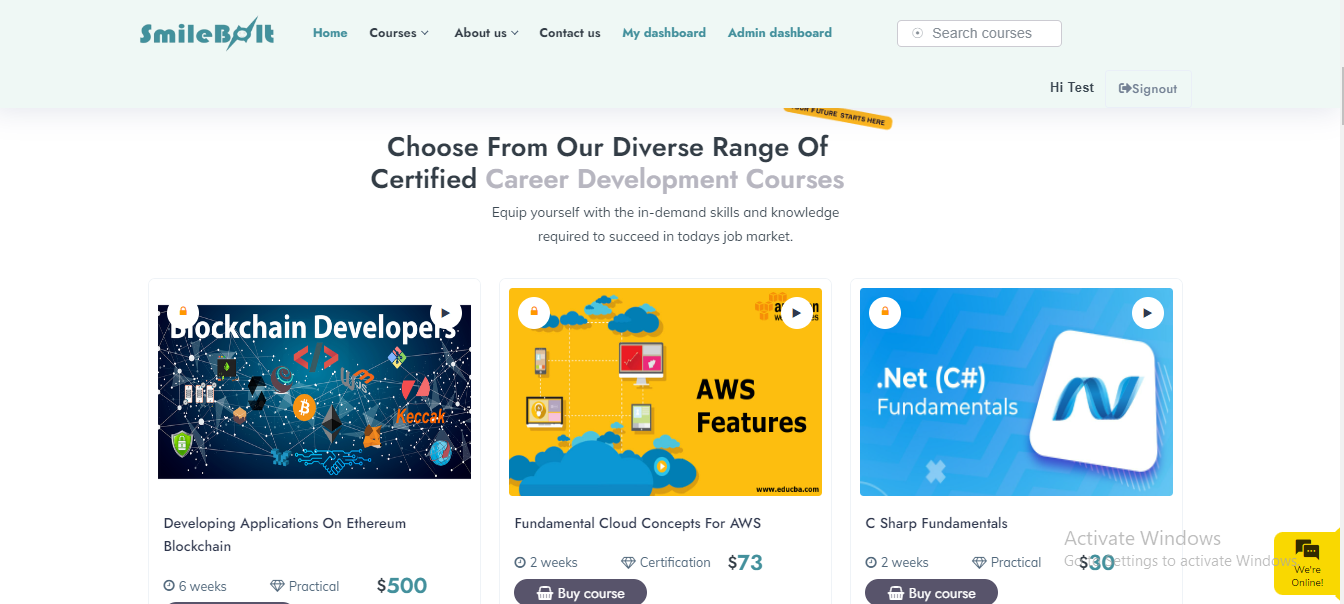Expand the Courses dropdown menu
Viewport: 1344px width, 604px height.
pyautogui.click(x=398, y=33)
